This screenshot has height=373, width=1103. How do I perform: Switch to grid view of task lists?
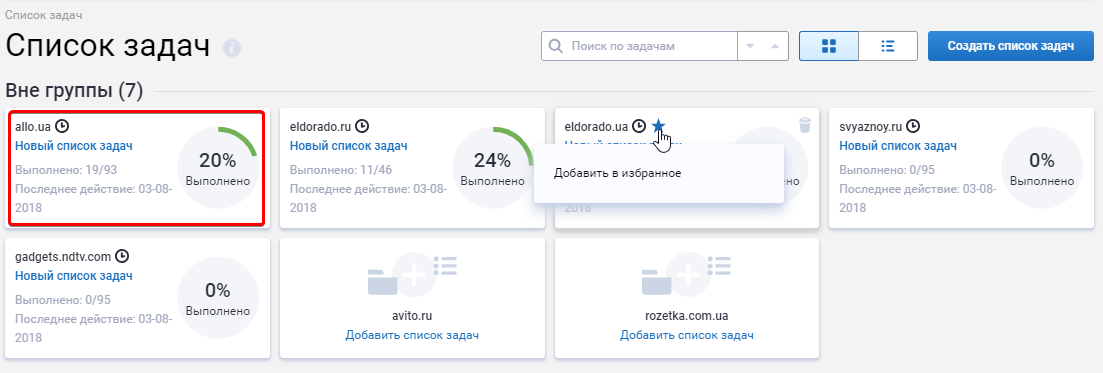coord(829,46)
